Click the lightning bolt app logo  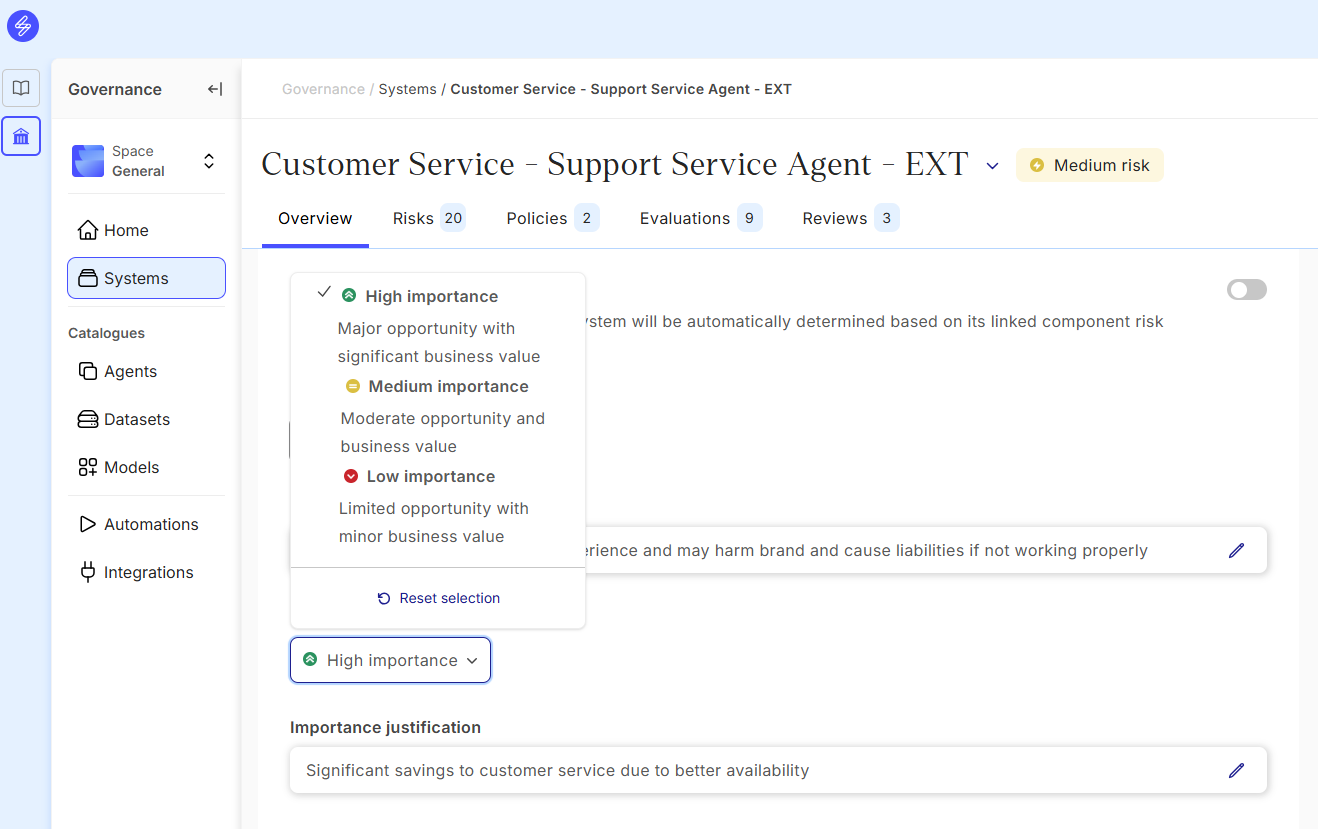[x=23, y=26]
